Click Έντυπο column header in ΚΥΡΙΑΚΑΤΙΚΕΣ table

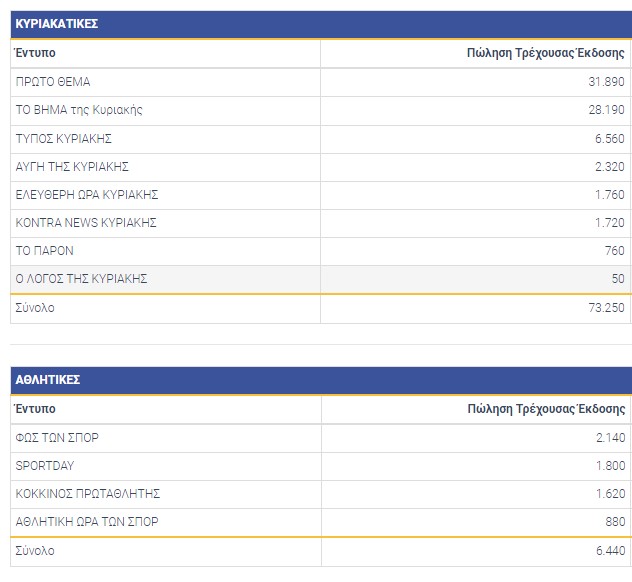(x=35, y=53)
